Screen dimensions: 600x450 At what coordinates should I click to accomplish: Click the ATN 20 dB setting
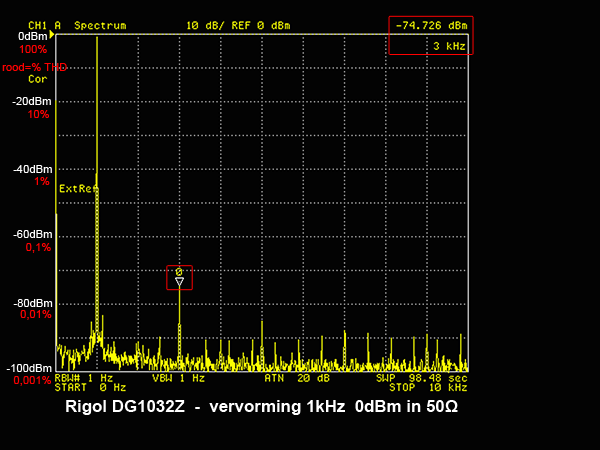pos(297,378)
